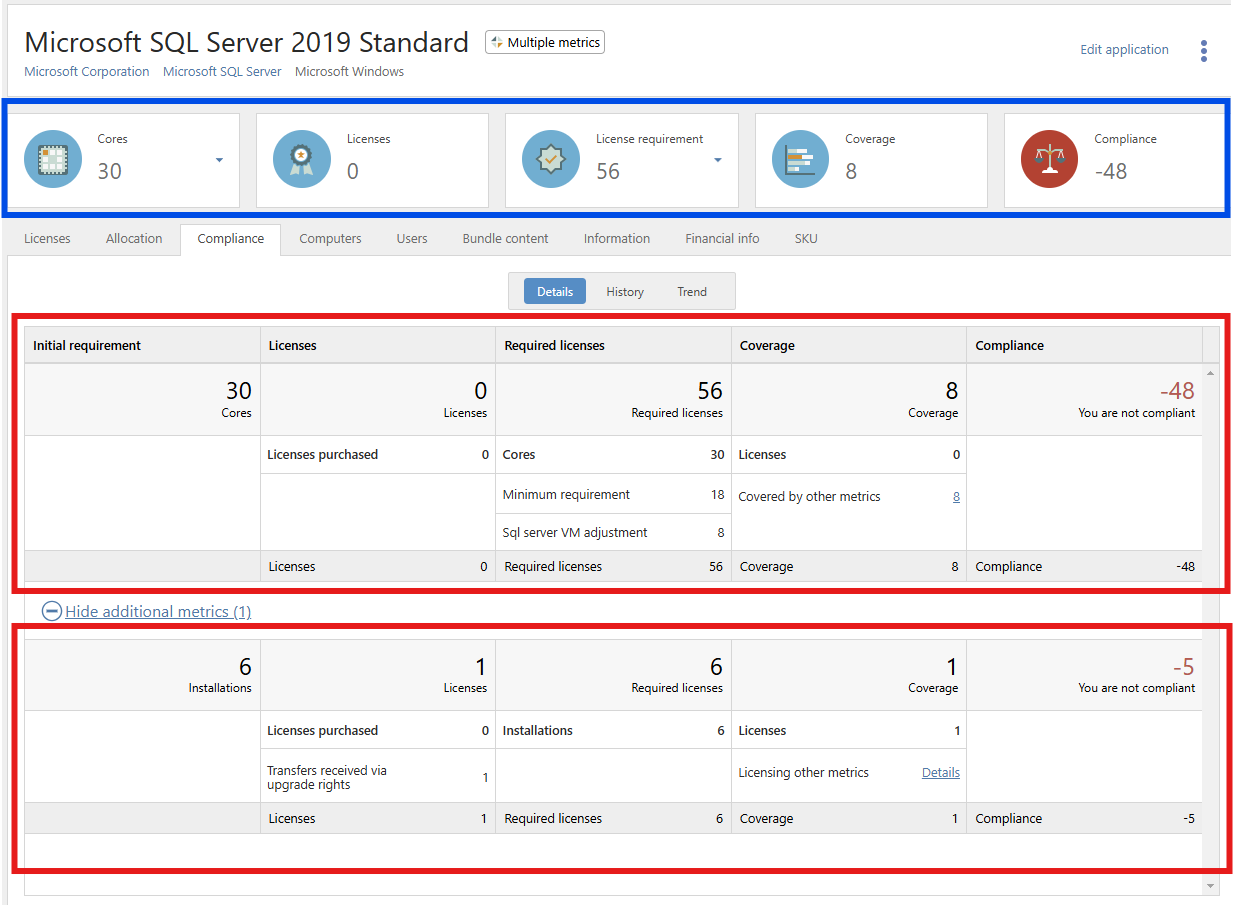Click the table scrollbar up arrow
Image resolution: width=1233 pixels, height=905 pixels.
tap(1212, 373)
